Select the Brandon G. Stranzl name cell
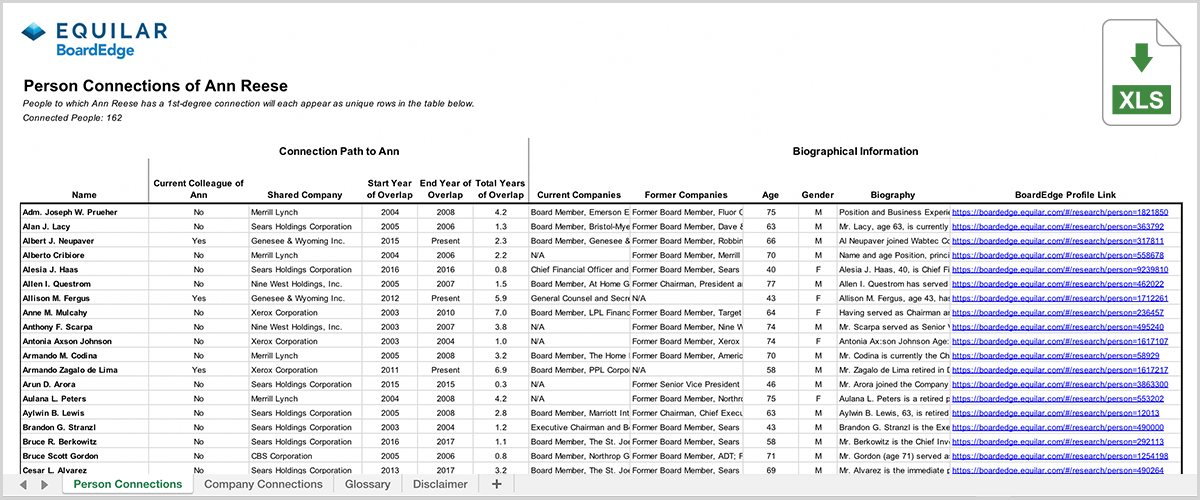 coord(84,426)
